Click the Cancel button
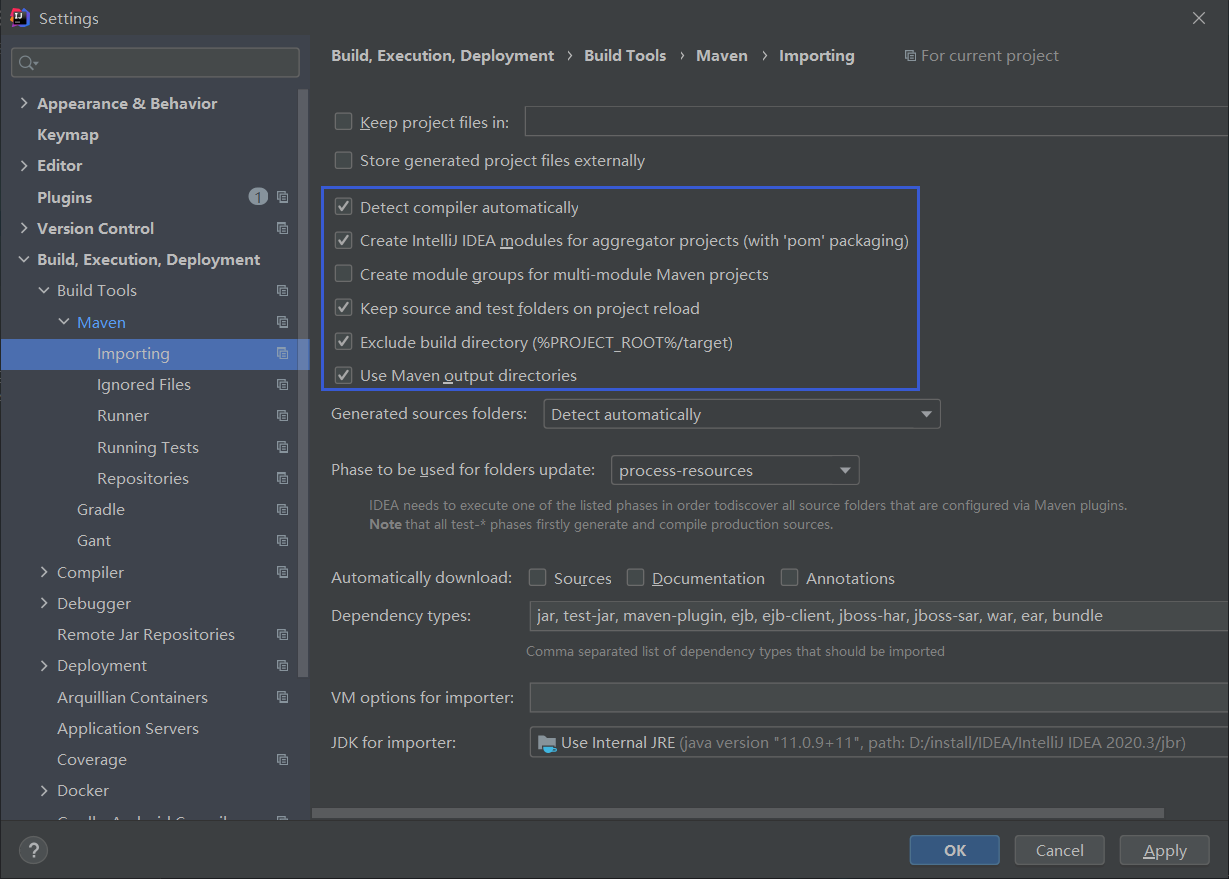This screenshot has width=1229, height=879. tap(1060, 850)
